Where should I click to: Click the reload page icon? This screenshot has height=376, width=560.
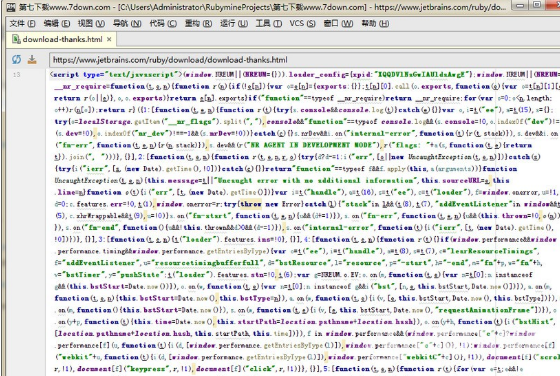click(x=16, y=59)
